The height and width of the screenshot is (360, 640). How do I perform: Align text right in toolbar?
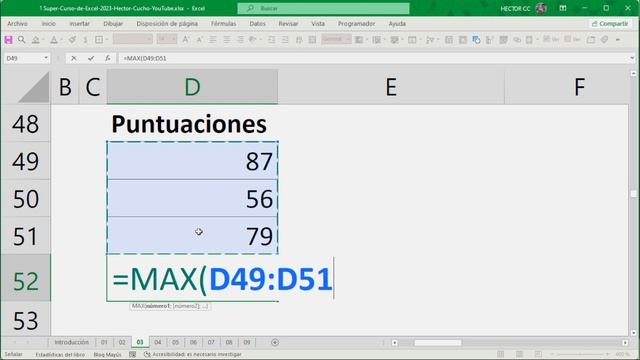[240, 40]
